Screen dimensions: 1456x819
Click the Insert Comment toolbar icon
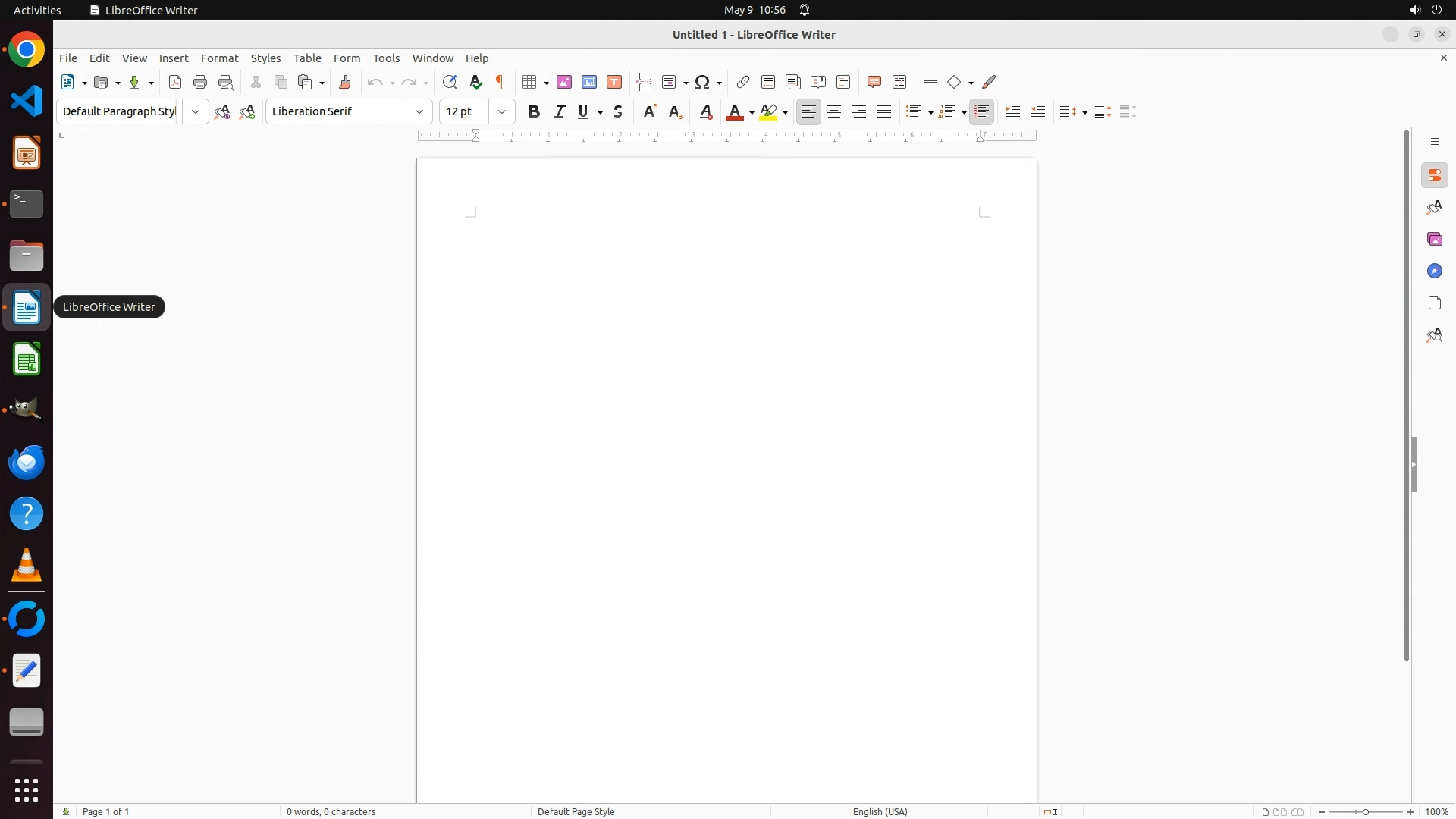[874, 83]
